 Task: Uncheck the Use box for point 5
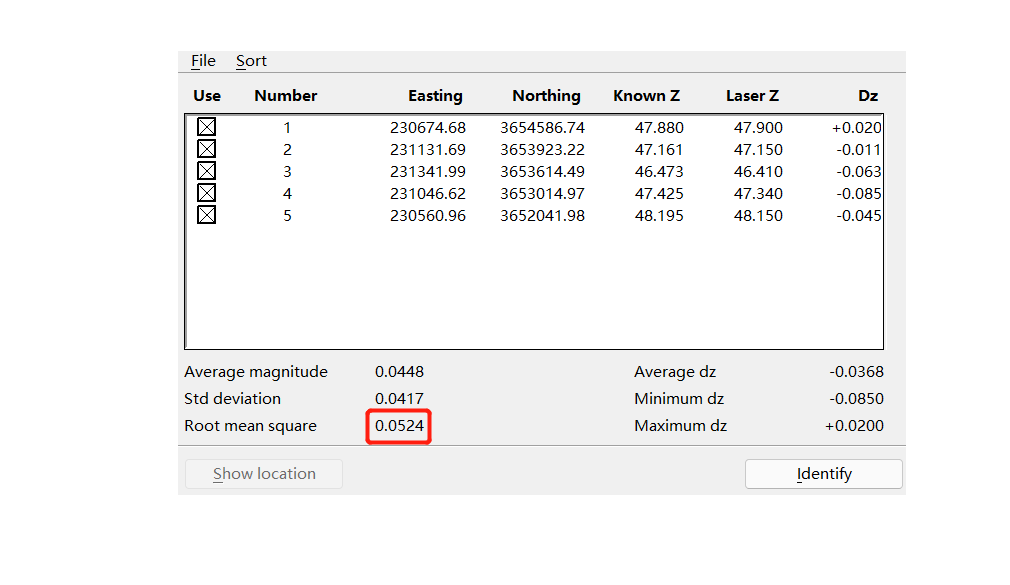[x=207, y=215]
